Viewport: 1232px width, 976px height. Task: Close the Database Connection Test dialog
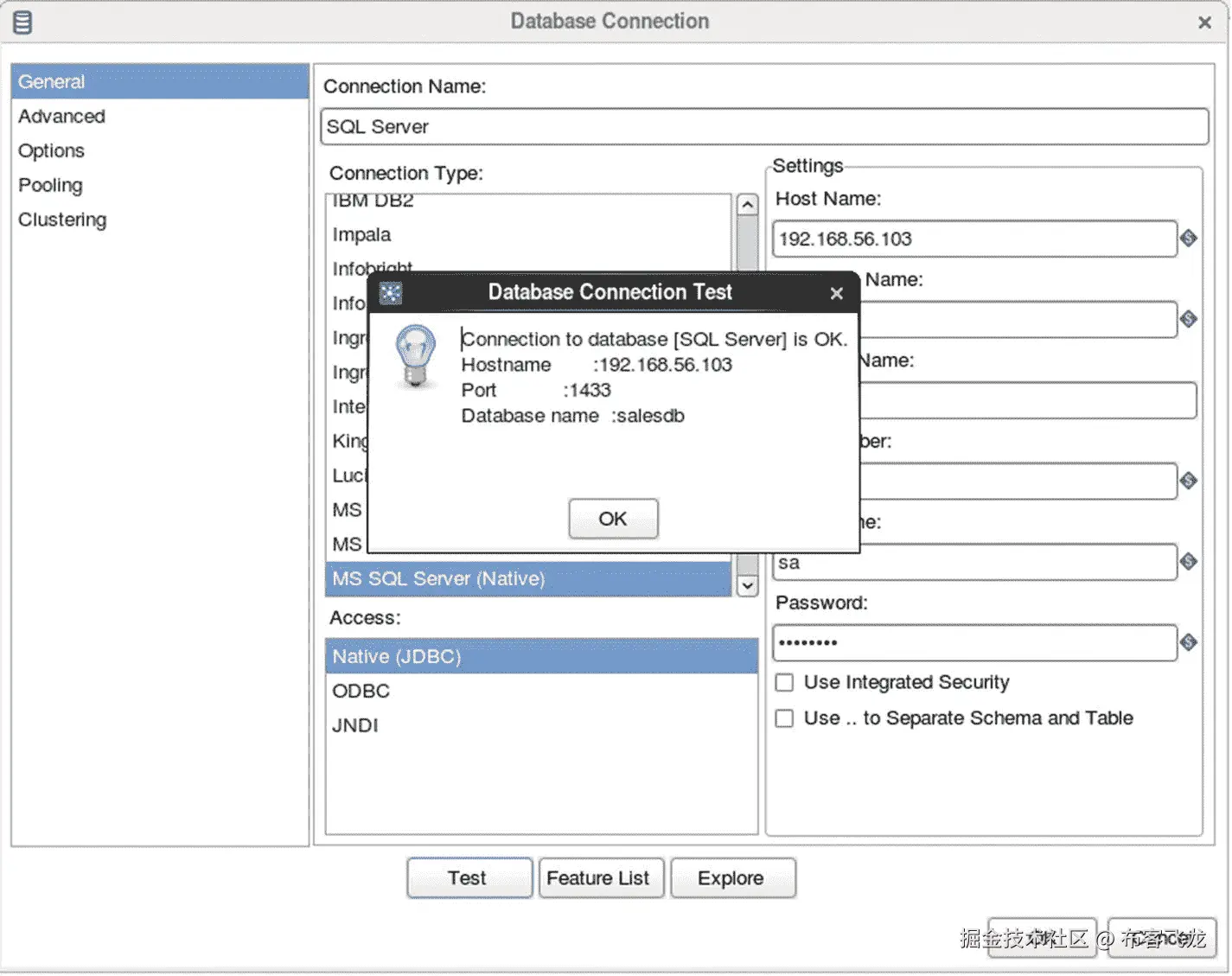tap(836, 294)
